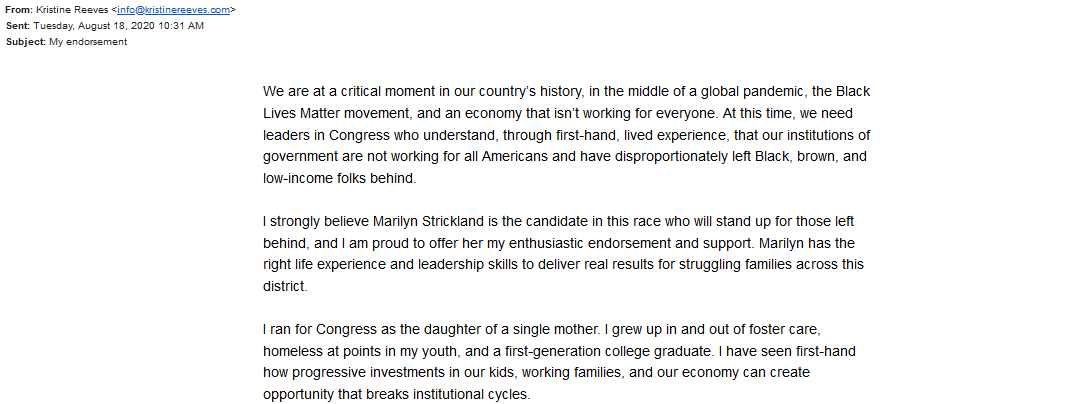
Task: Click the phrase "low-income folks behind"
Action: click(338, 179)
